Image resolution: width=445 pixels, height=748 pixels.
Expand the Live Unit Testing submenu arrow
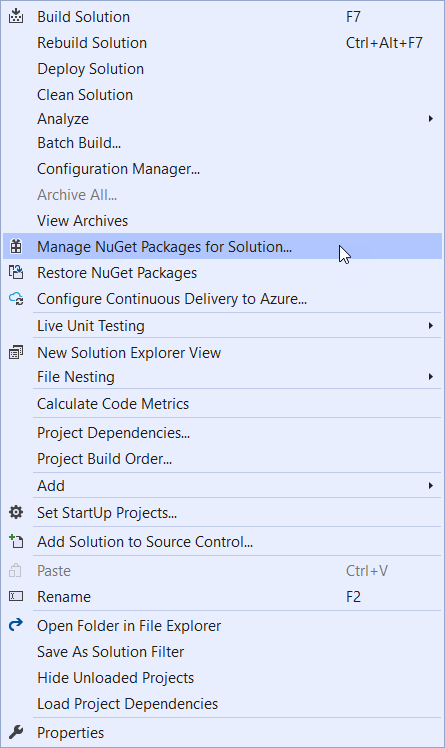tap(430, 325)
